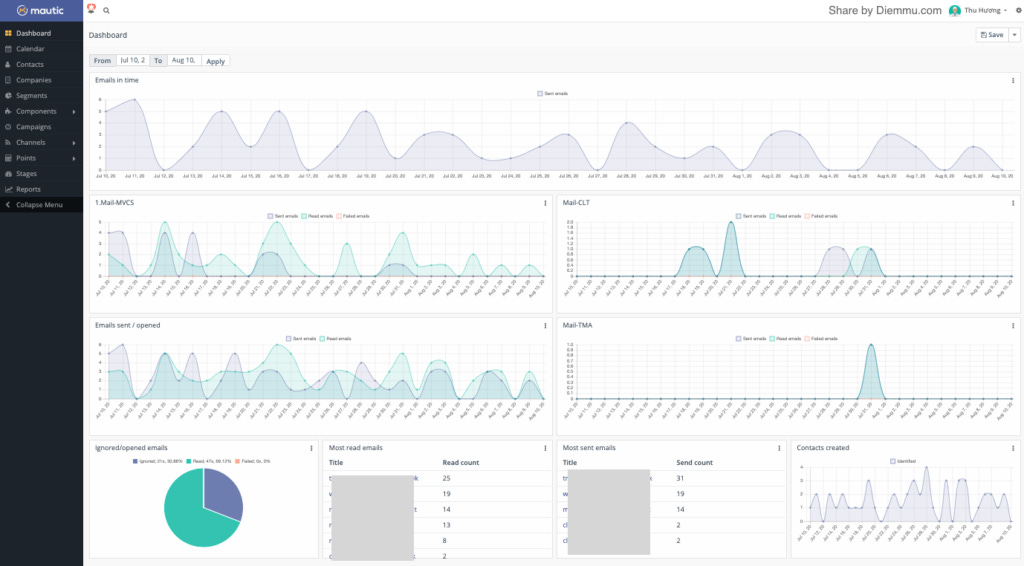The height and width of the screenshot is (566, 1024).
Task: Toggle Sent emails legend in Mail-CLT chart
Action: (x=751, y=216)
